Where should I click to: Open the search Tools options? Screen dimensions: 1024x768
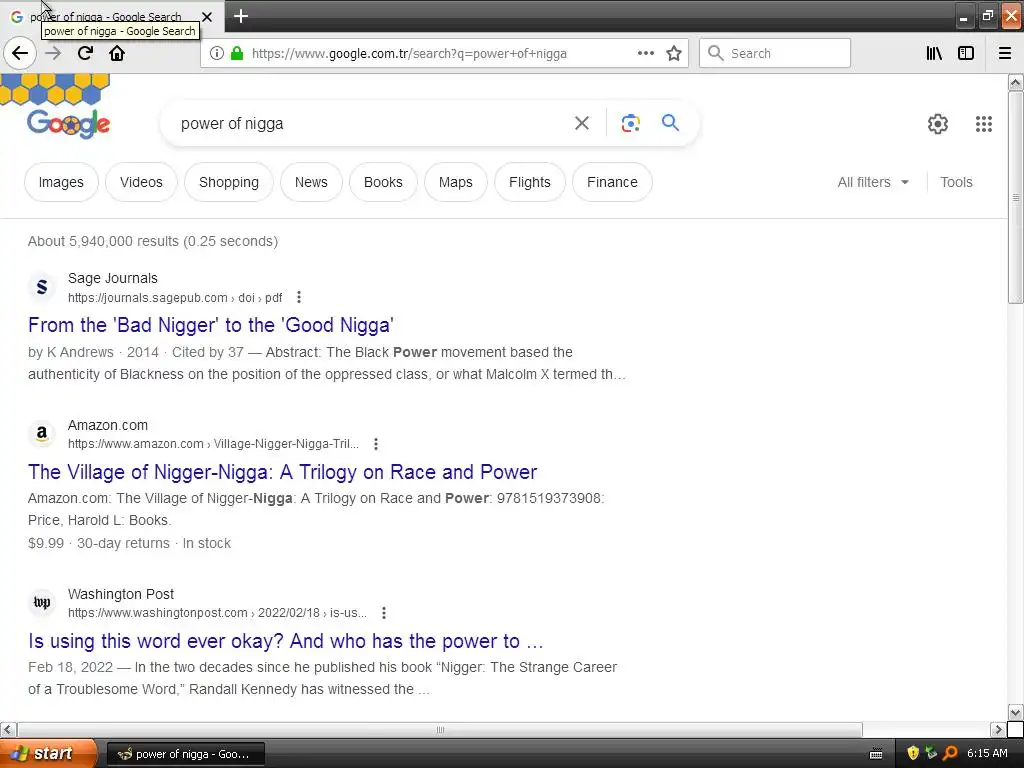click(x=956, y=182)
